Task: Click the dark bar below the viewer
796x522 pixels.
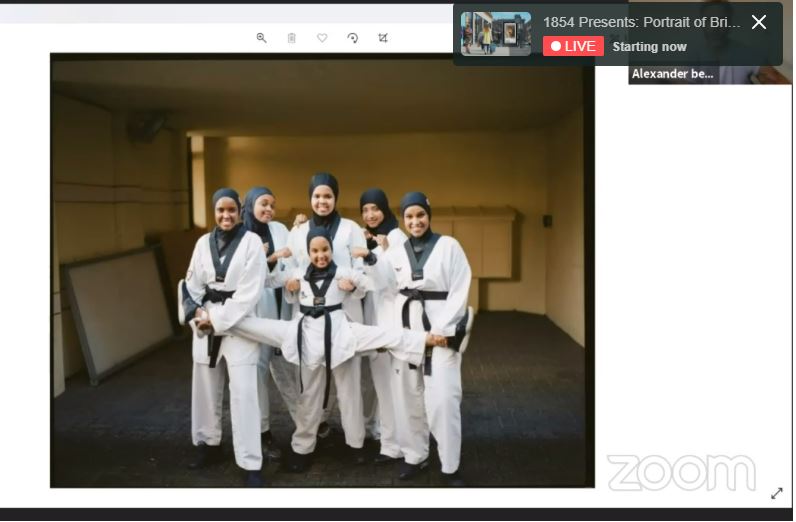Action: (398, 514)
